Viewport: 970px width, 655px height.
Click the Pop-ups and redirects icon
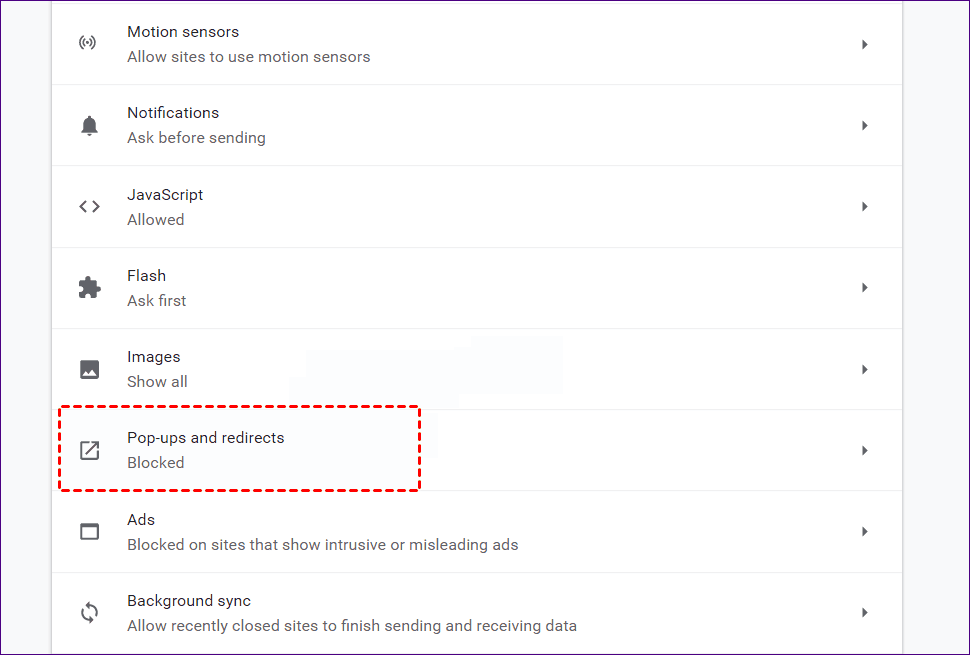coord(89,450)
